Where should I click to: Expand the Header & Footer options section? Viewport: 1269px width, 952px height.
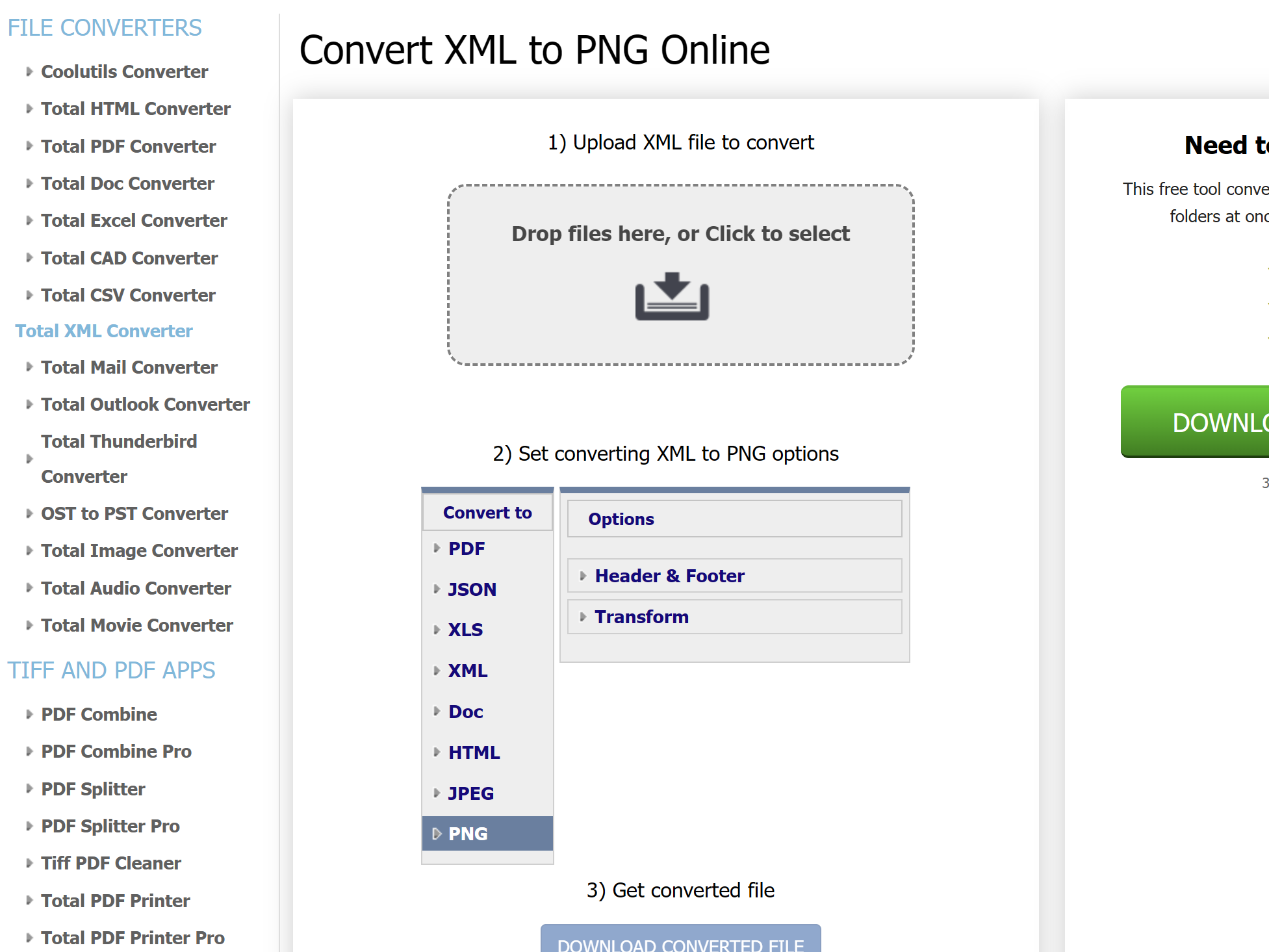pos(734,576)
